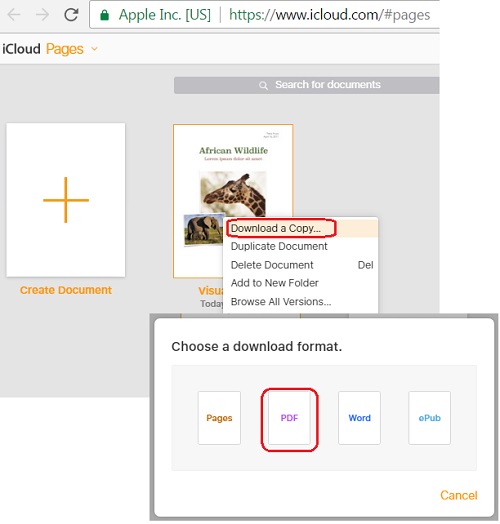
Task: Go forward with the browser forward arrow
Action: (x=42, y=15)
